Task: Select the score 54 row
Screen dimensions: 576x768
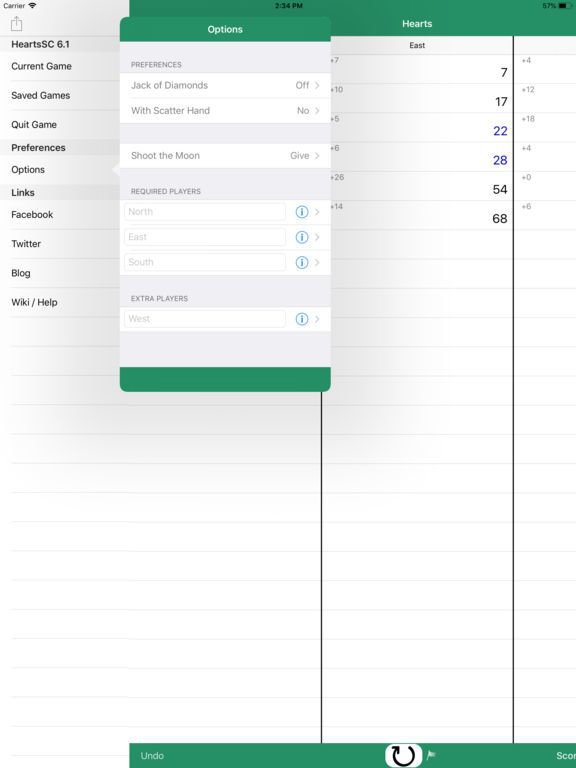Action: click(x=421, y=186)
